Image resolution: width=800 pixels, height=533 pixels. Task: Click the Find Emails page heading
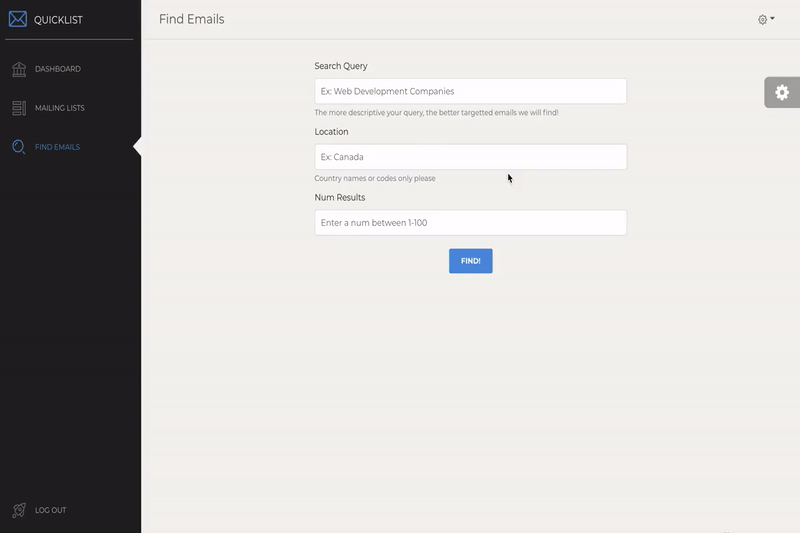[x=191, y=19]
